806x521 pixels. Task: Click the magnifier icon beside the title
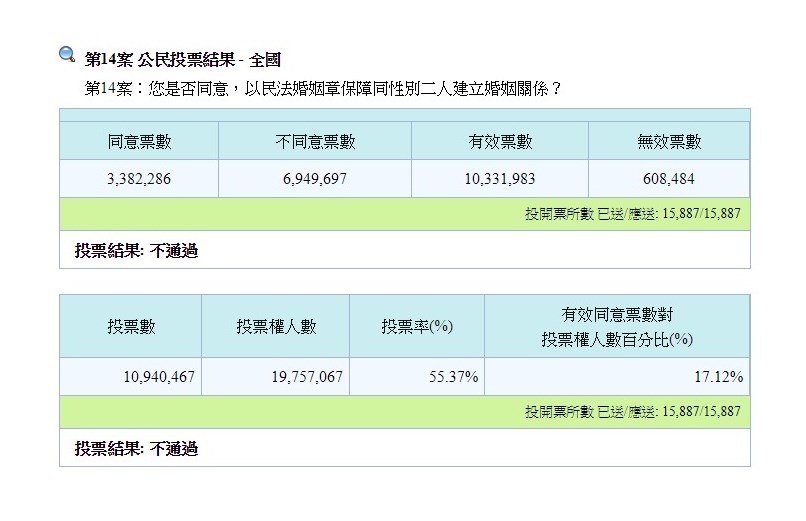pyautogui.click(x=67, y=54)
